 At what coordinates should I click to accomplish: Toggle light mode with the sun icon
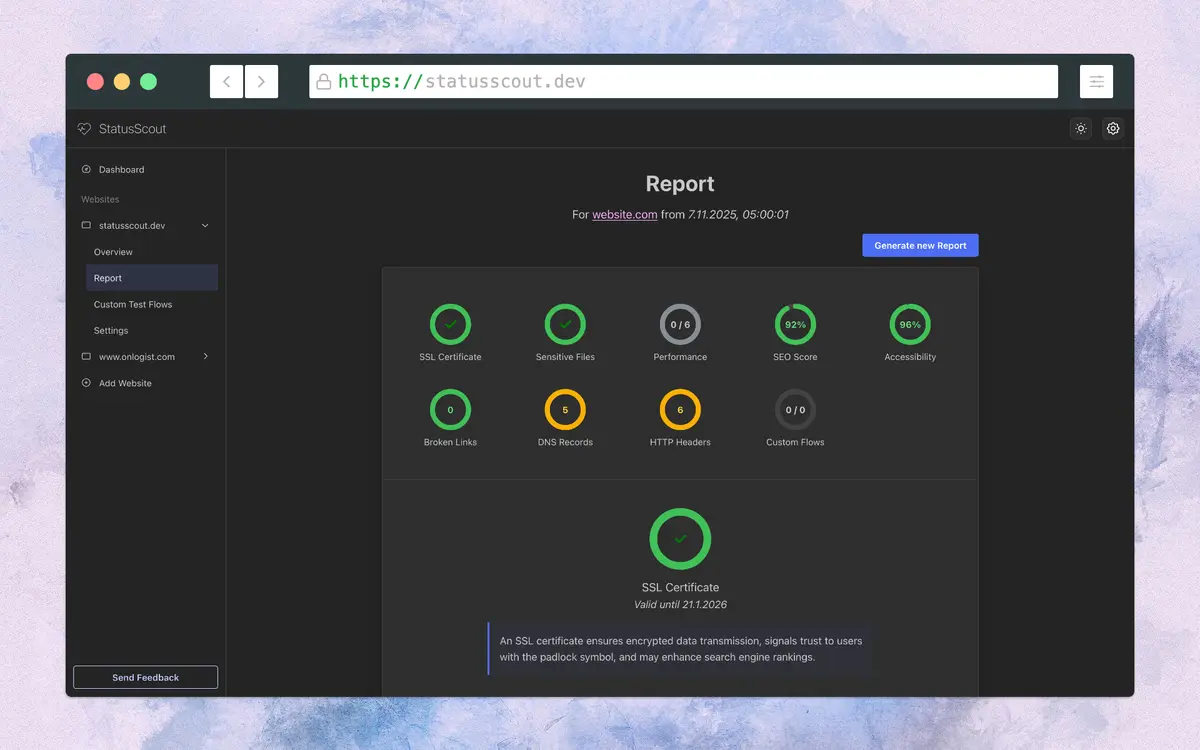pos(1080,128)
